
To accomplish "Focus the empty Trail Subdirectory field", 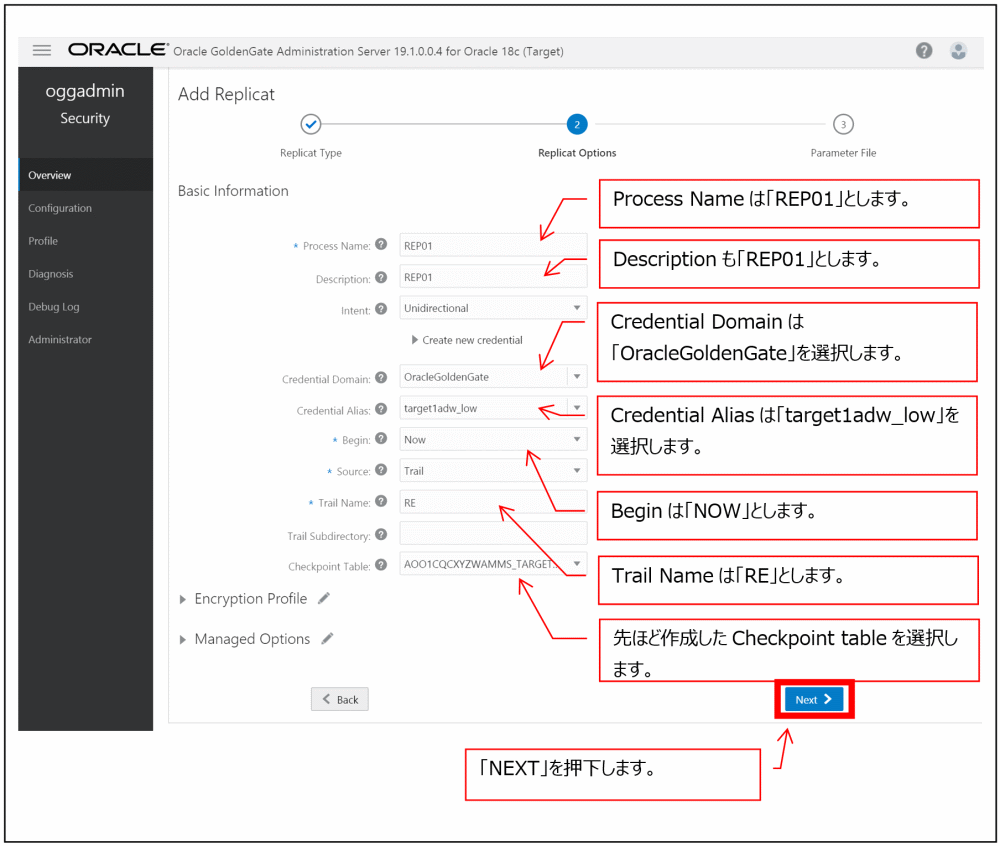I will pos(493,533).
